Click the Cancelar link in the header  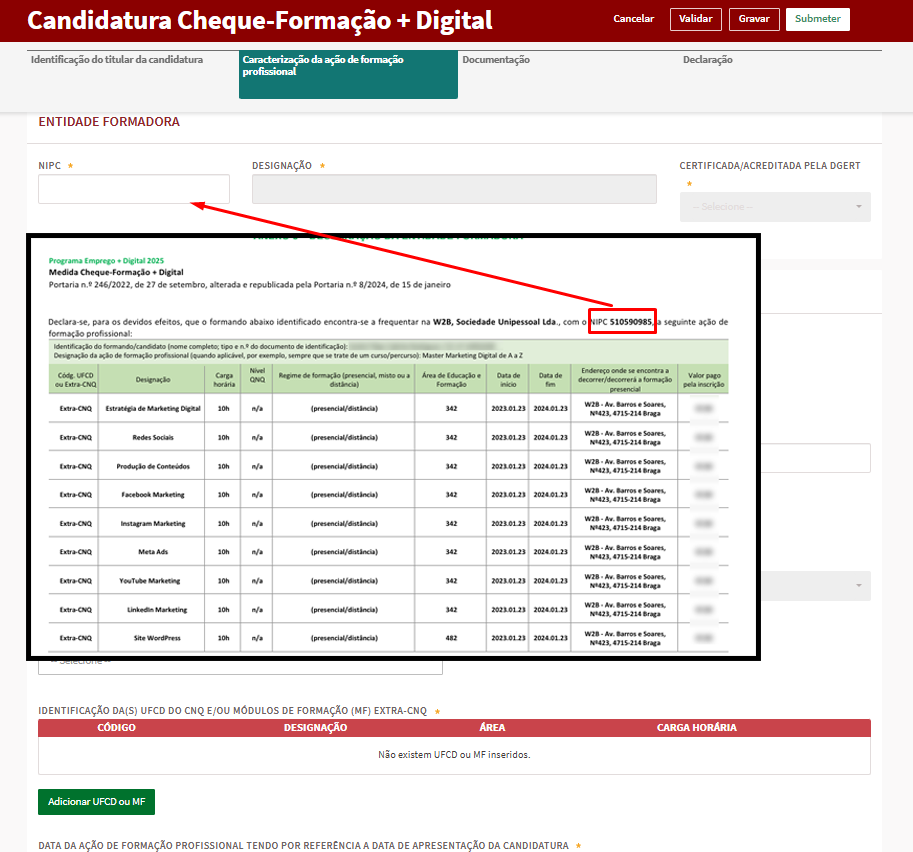coord(633,19)
